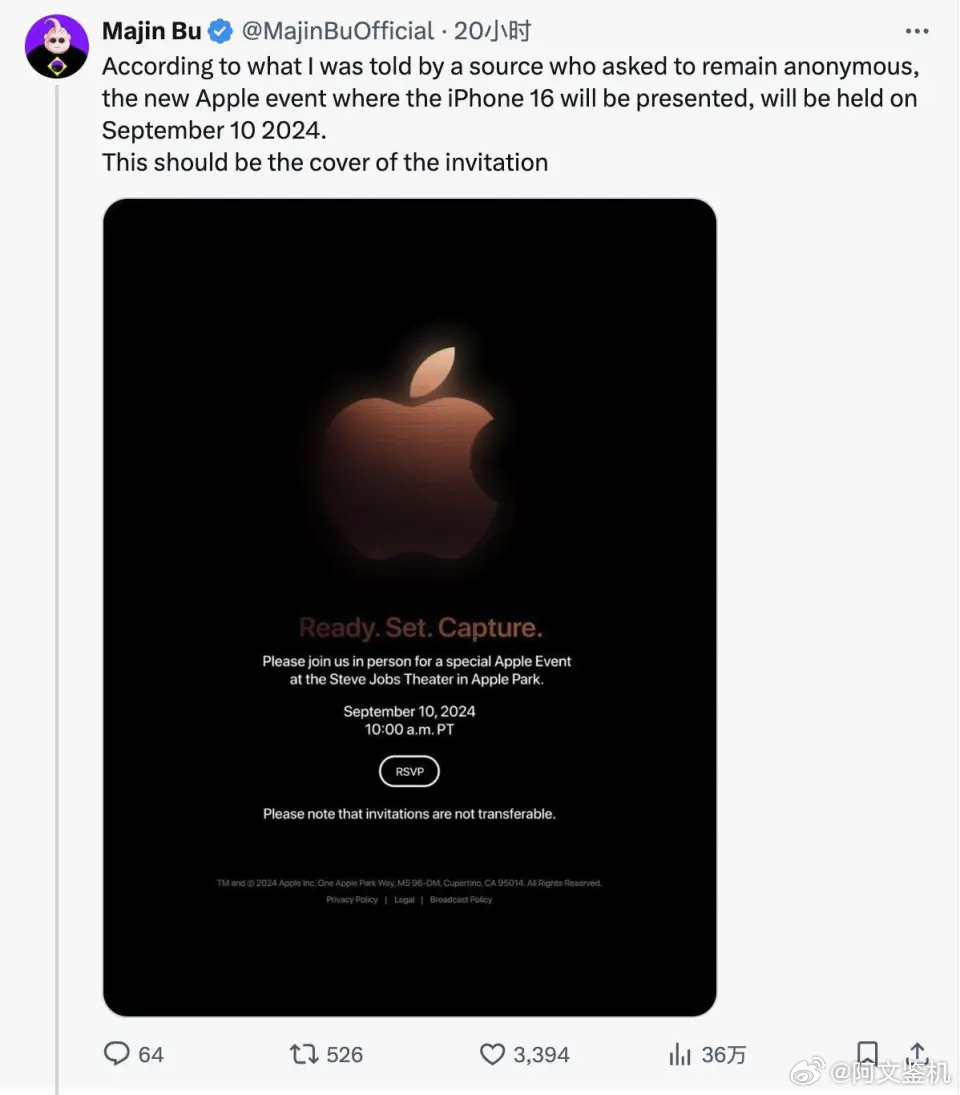Open the Broadcast Policy footer link
Image resolution: width=960 pixels, height=1095 pixels.
click(461, 899)
